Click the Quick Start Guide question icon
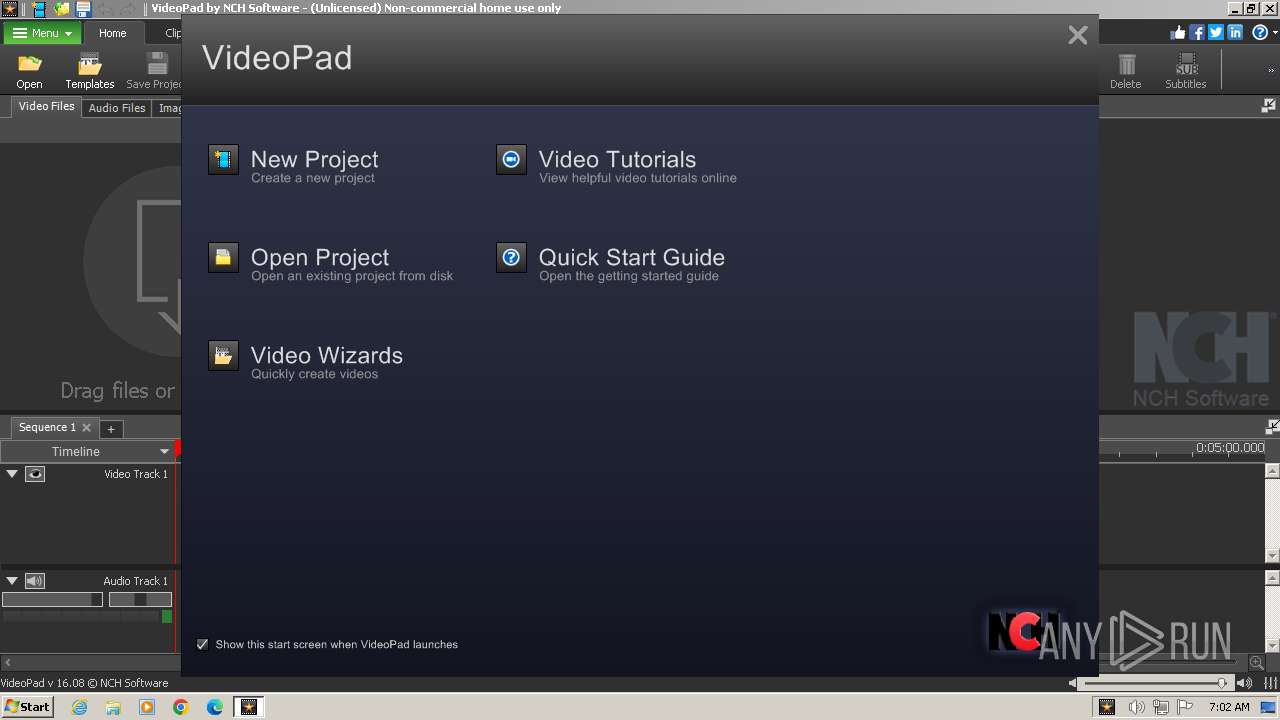 point(511,257)
